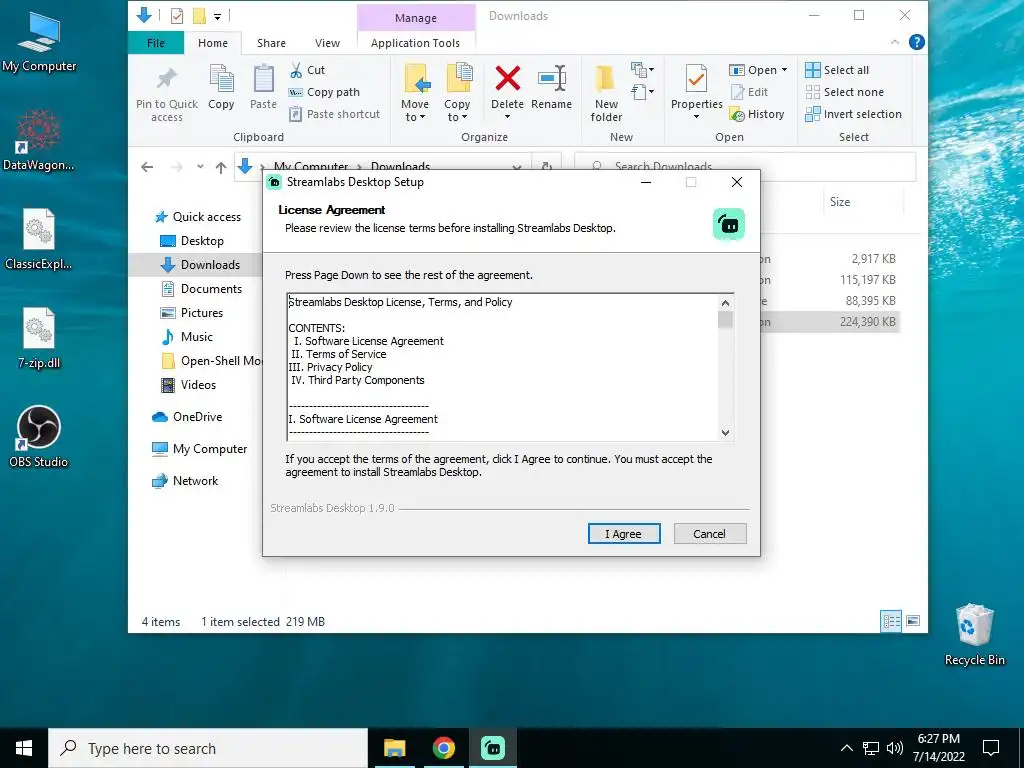
Task: Click Select all in ribbon
Action: point(837,70)
